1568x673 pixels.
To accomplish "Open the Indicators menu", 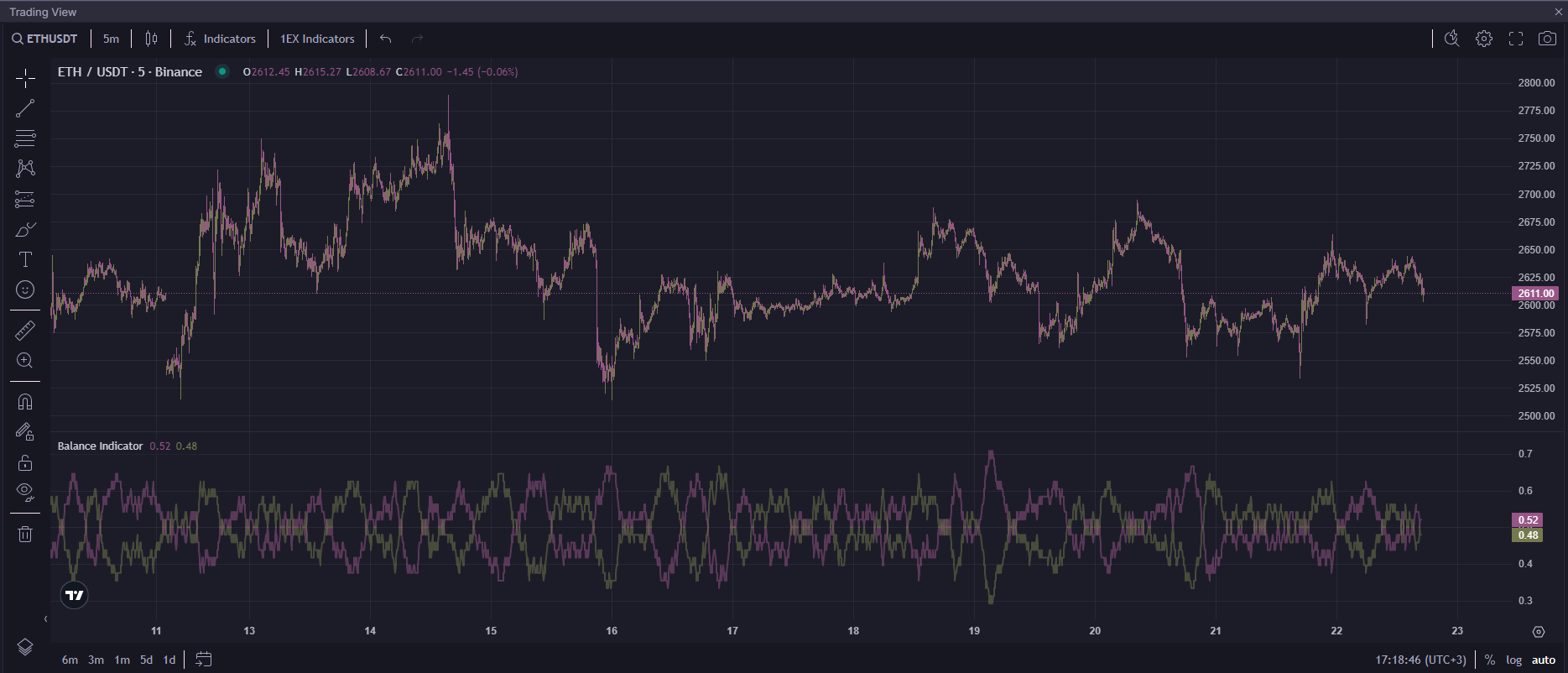I will pyautogui.click(x=220, y=39).
